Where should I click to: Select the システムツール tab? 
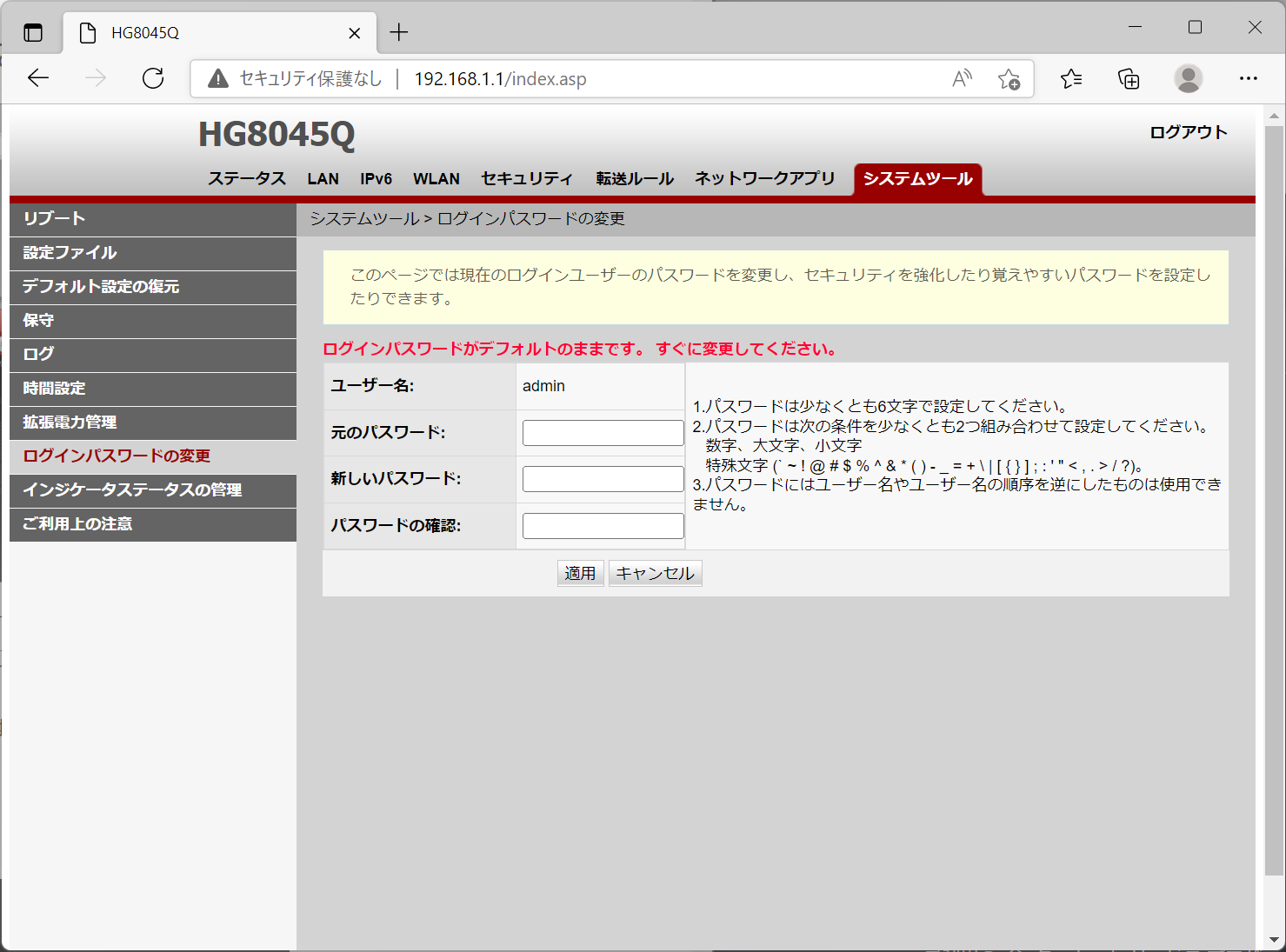917,178
